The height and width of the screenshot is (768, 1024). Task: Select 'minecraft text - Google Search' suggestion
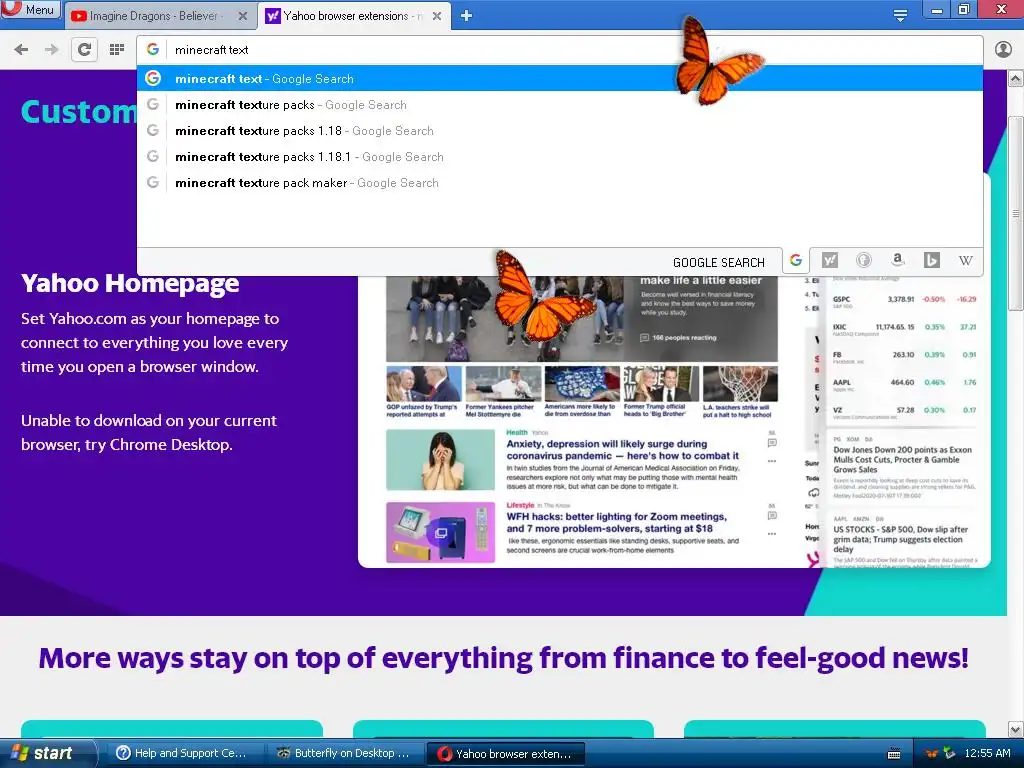point(560,78)
